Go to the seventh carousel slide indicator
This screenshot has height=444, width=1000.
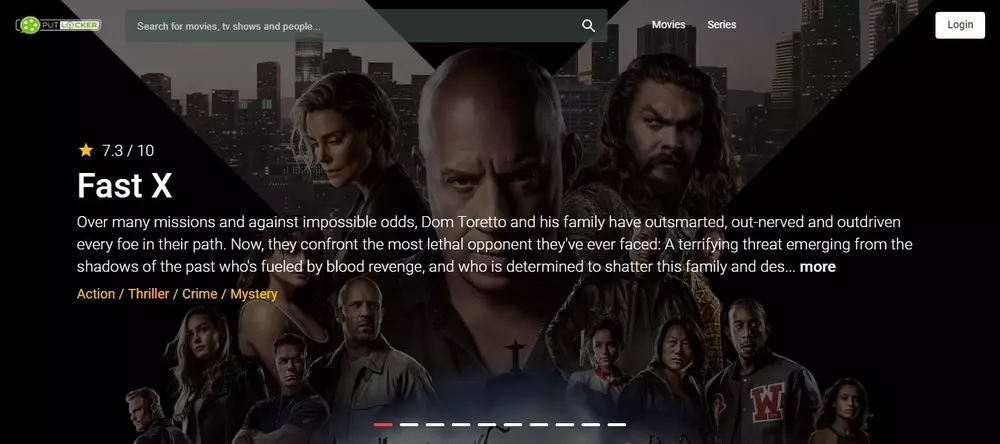tap(539, 424)
